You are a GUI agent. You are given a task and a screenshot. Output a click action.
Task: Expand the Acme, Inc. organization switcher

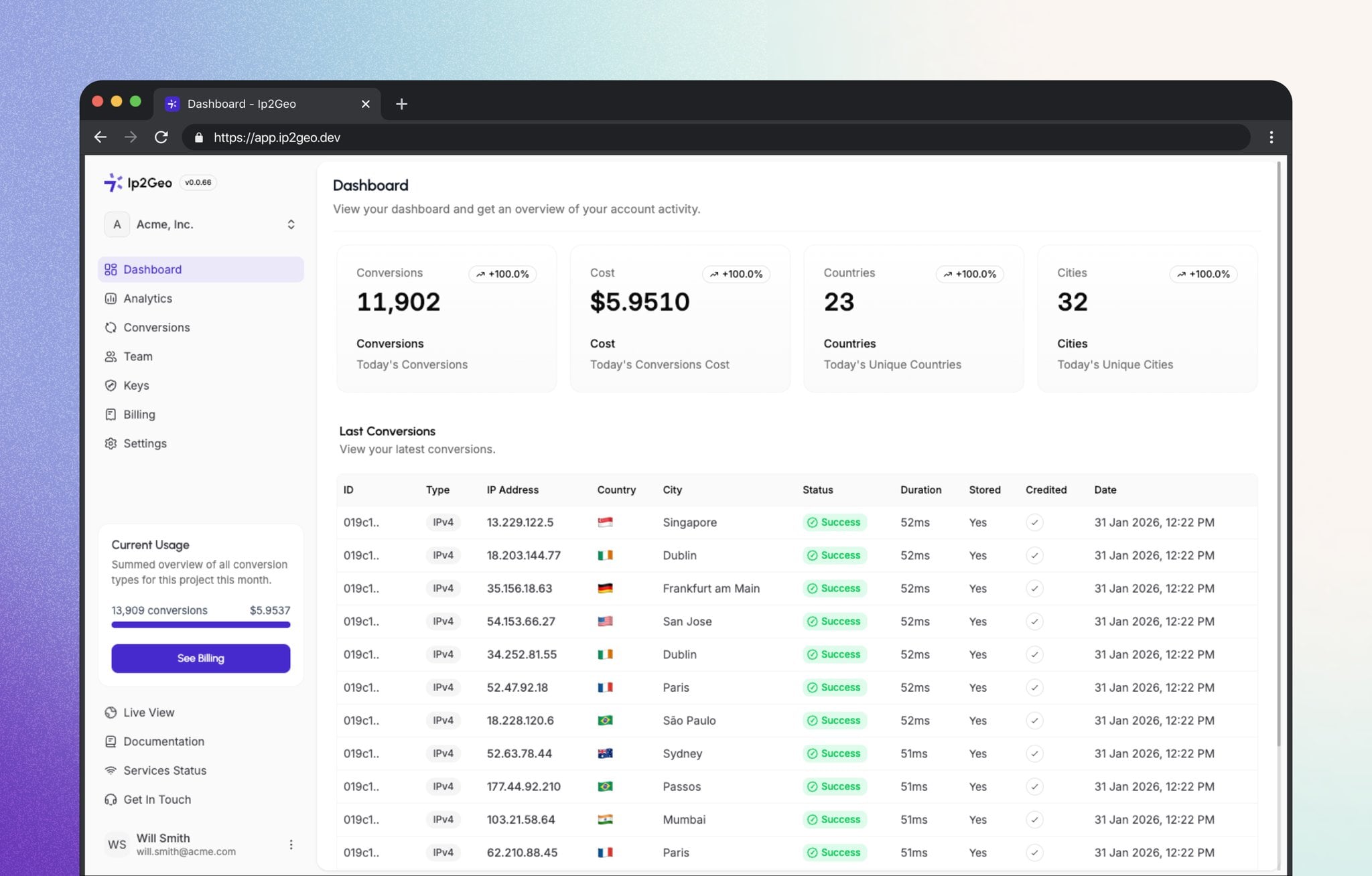coord(290,224)
